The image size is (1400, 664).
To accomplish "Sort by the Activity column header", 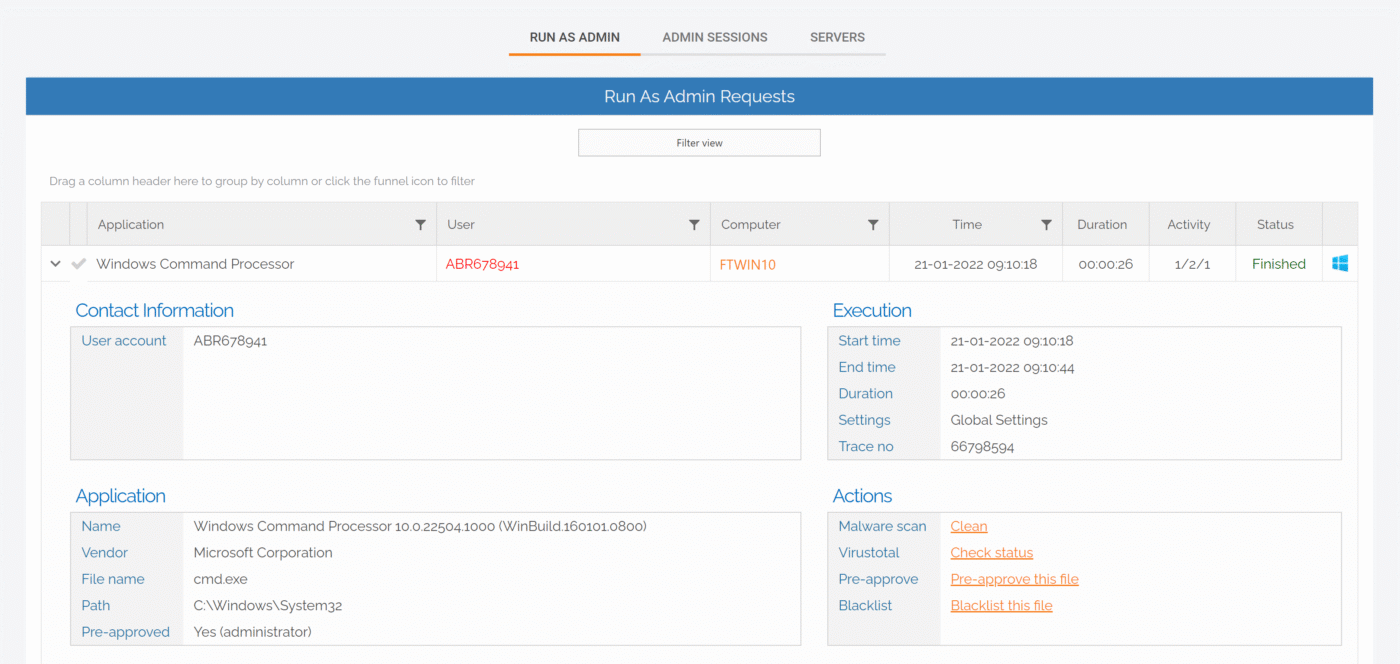I will point(1188,225).
